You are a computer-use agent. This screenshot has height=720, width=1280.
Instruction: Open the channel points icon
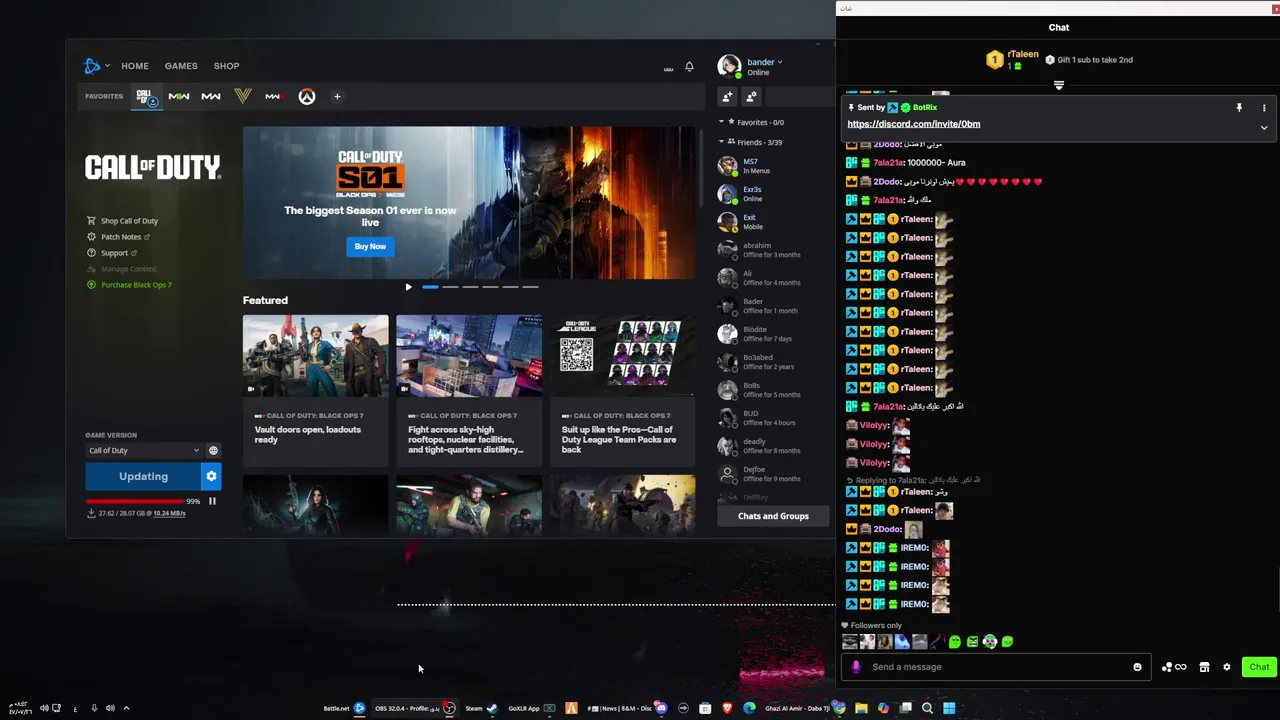tap(1173, 667)
